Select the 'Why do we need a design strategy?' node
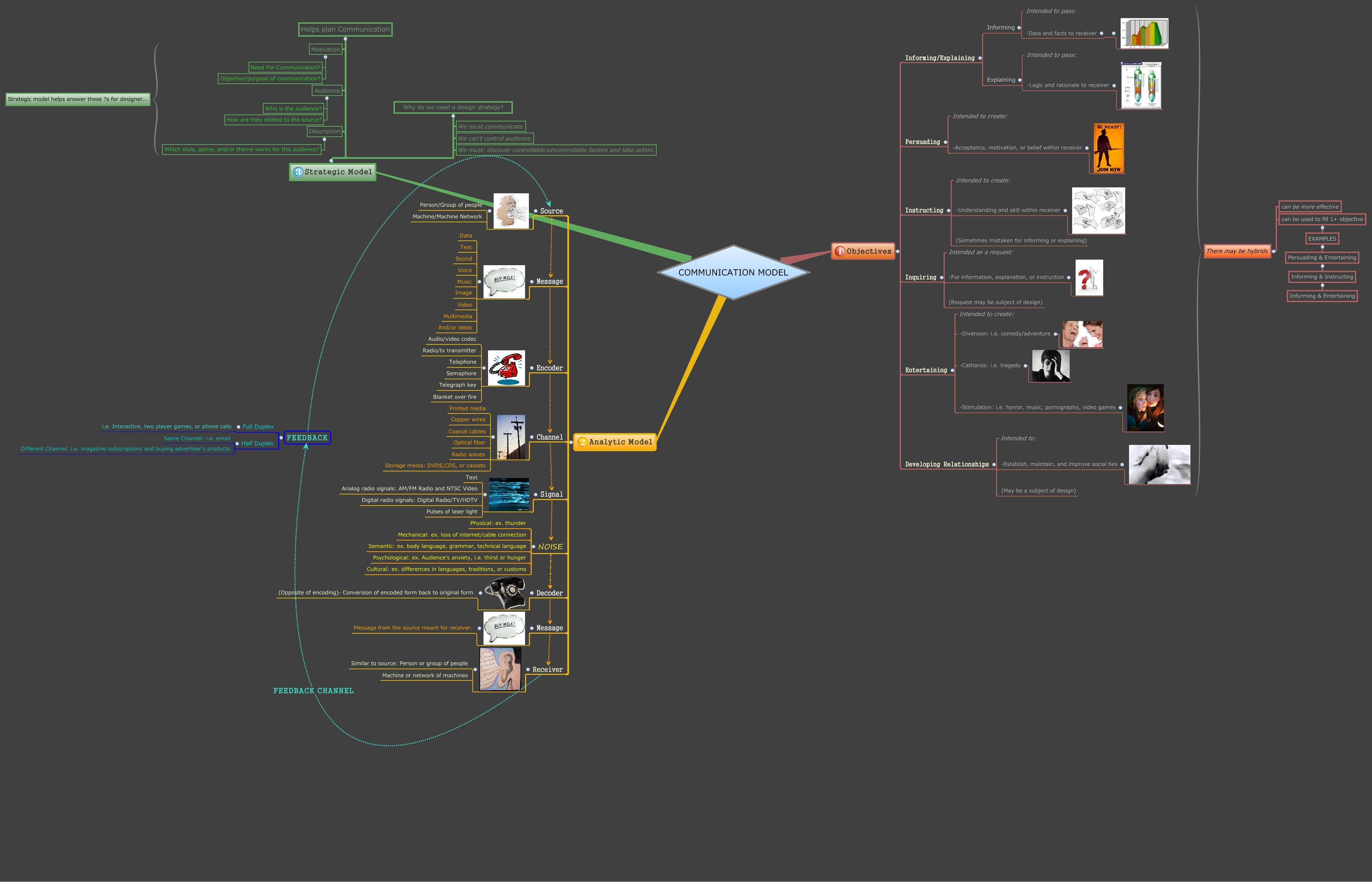Viewport: 1372px width, 887px height. (453, 106)
